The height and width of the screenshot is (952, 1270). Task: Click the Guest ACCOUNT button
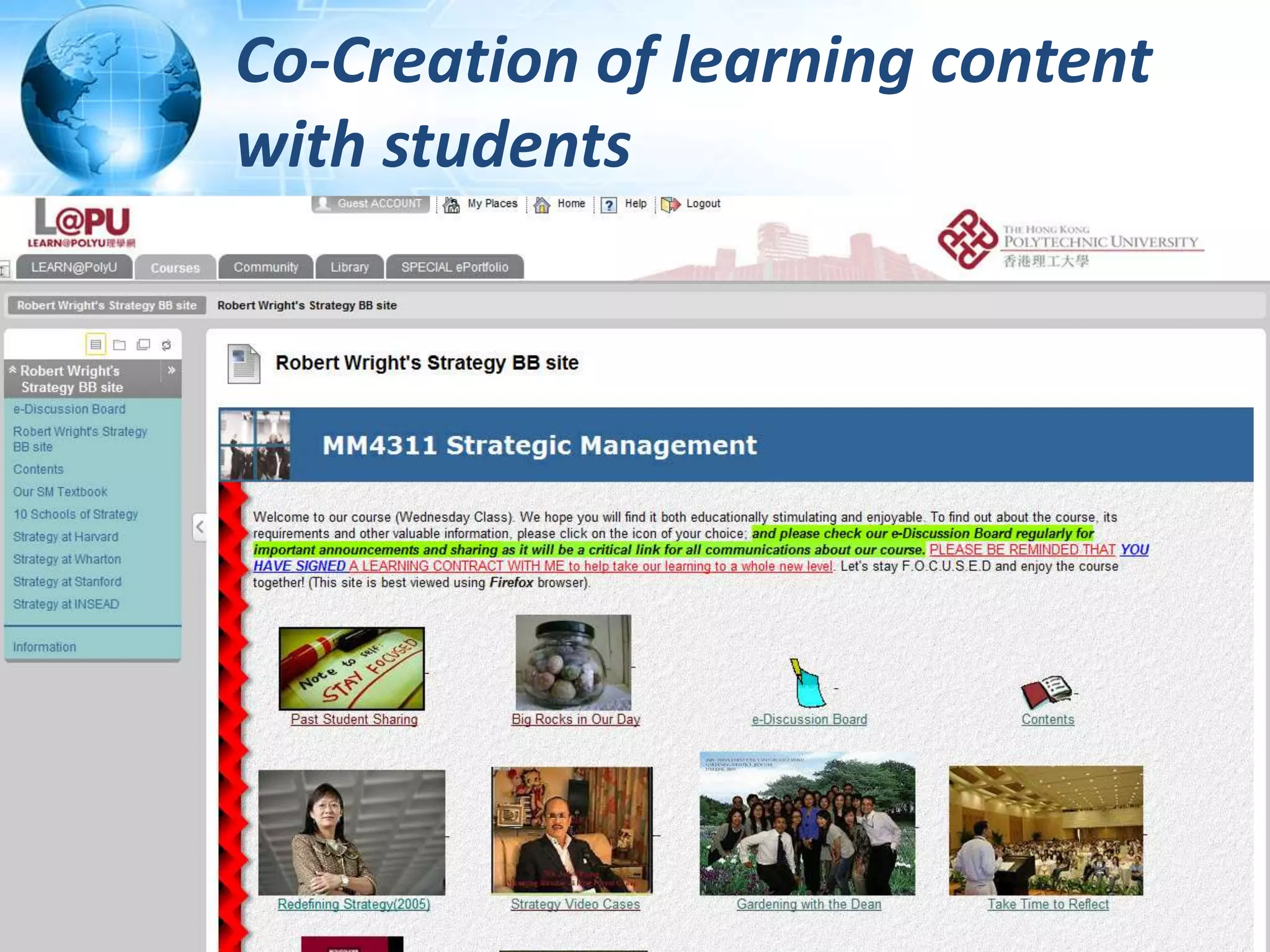371,203
